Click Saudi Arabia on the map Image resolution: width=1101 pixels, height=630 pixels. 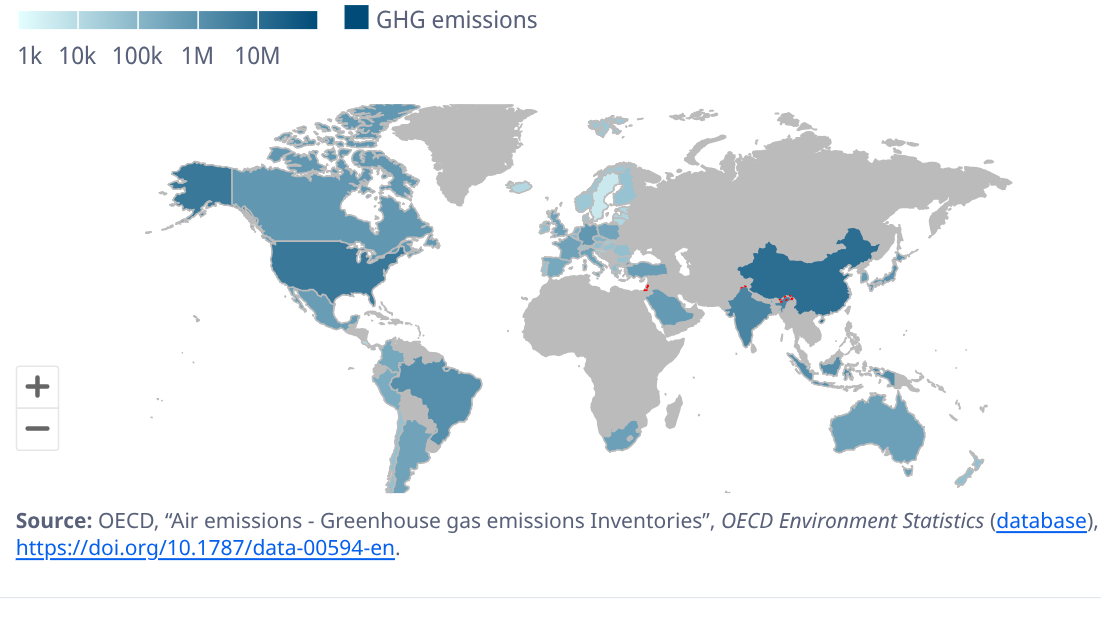coord(670,314)
